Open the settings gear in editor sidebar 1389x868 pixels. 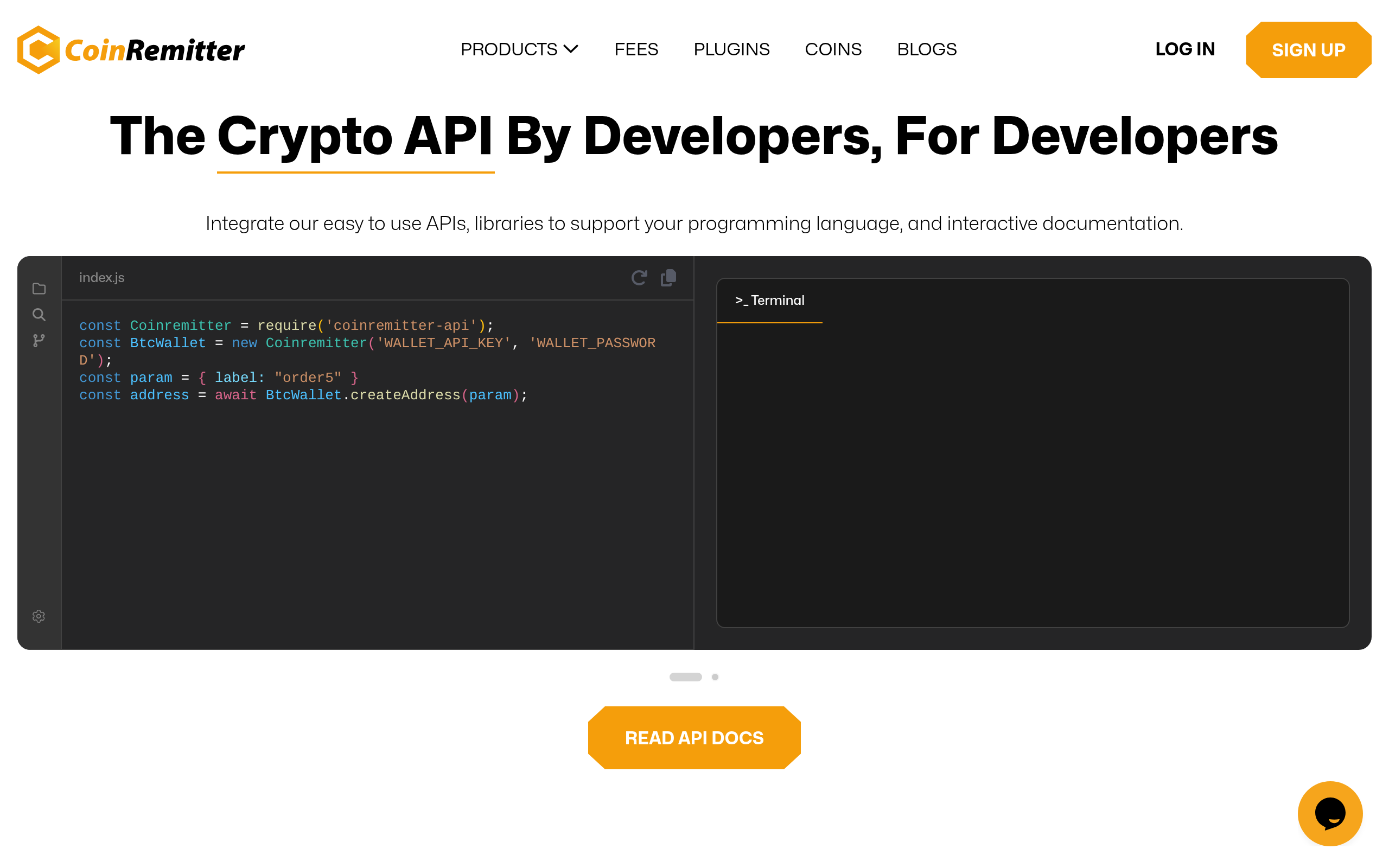click(x=39, y=616)
